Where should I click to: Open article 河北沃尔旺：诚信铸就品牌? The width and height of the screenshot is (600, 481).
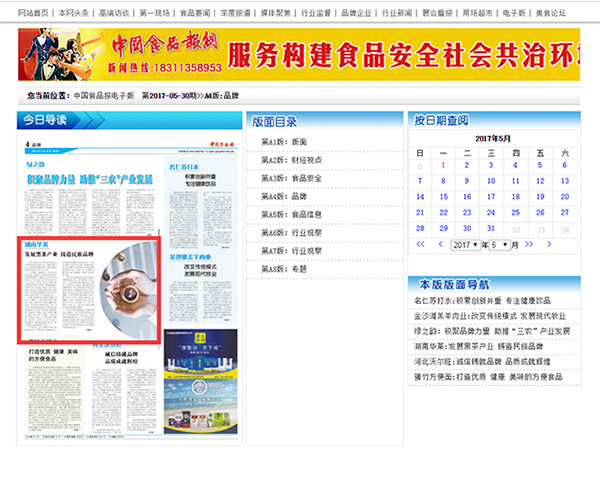492,361
